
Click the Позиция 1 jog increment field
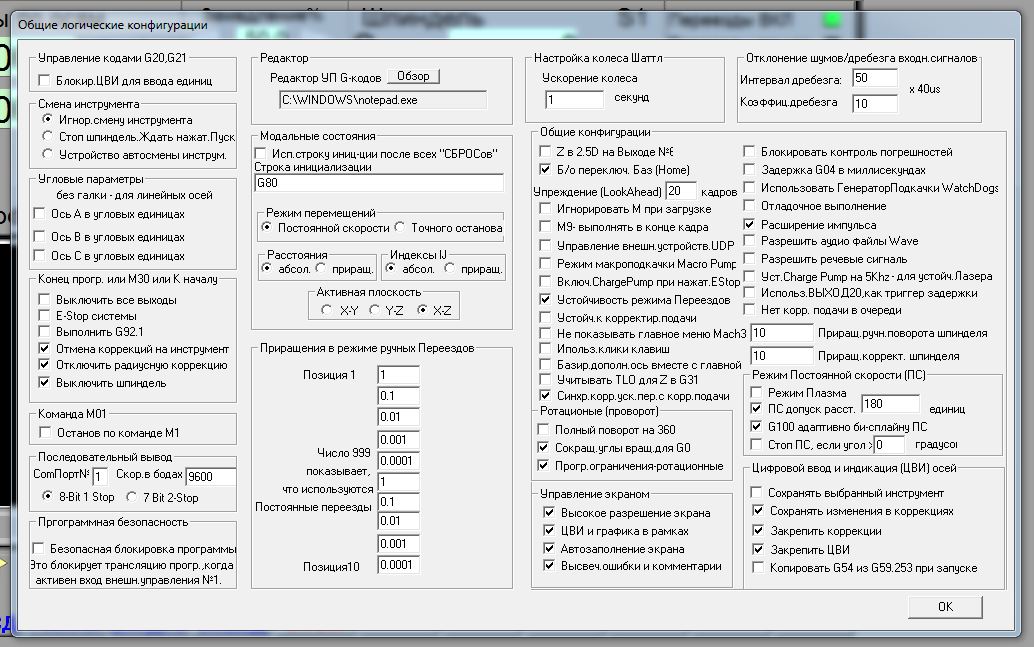point(398,375)
